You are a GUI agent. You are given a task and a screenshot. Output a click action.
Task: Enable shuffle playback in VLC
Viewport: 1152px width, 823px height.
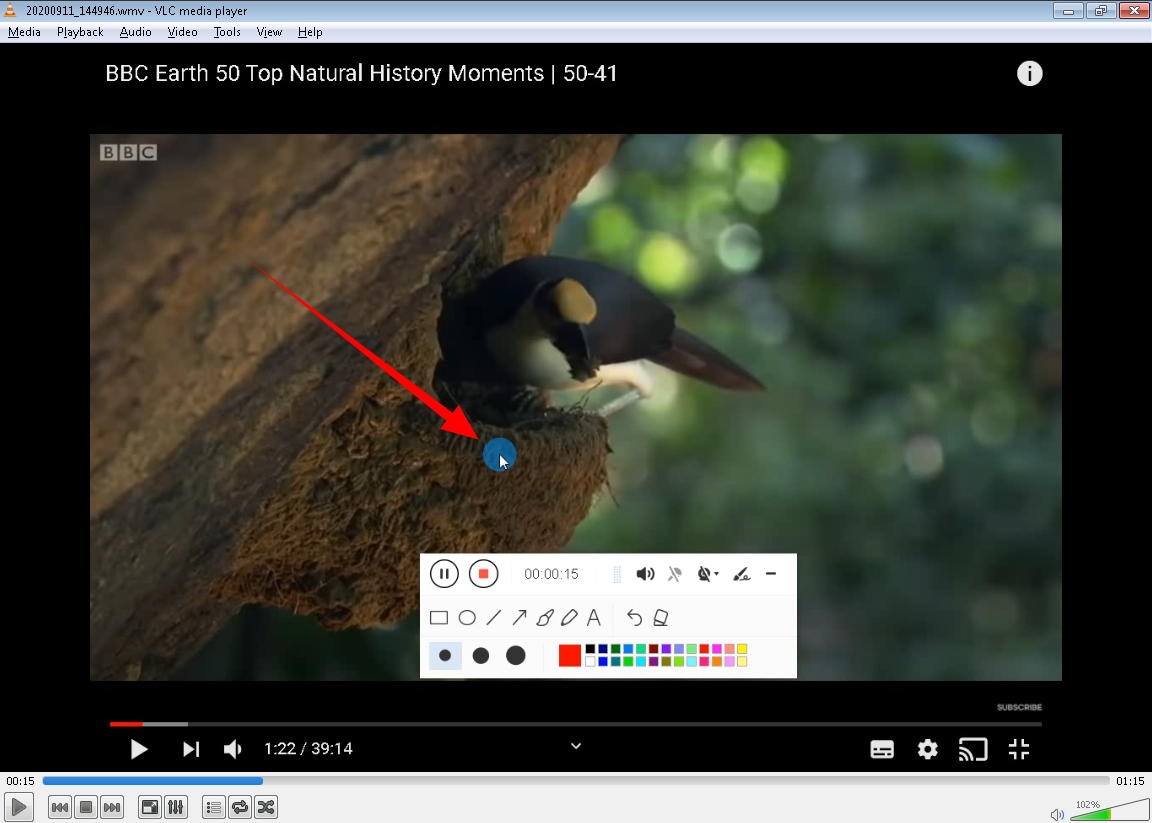pyautogui.click(x=265, y=807)
